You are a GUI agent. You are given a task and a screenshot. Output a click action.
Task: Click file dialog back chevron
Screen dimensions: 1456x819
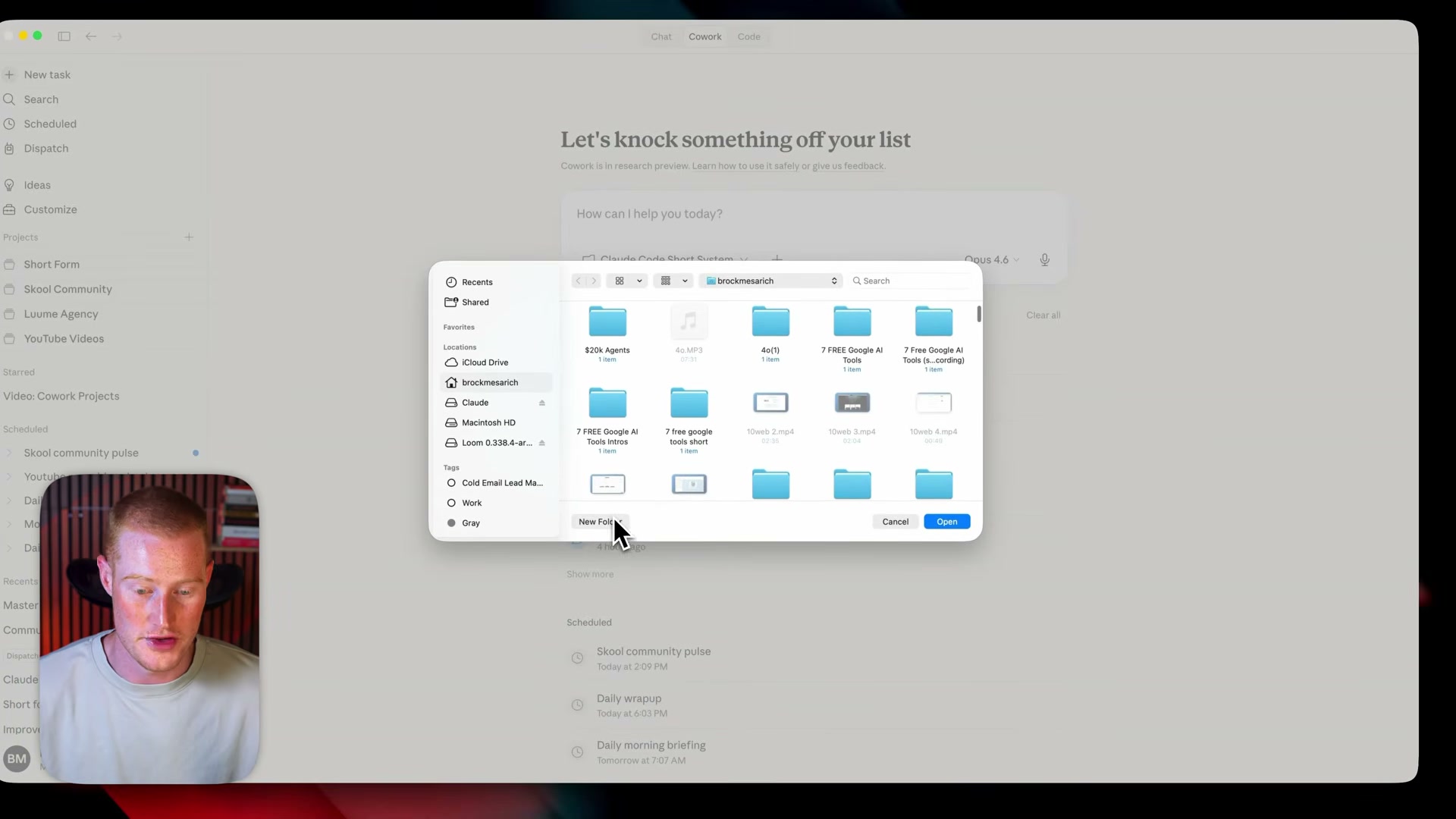[x=579, y=281]
